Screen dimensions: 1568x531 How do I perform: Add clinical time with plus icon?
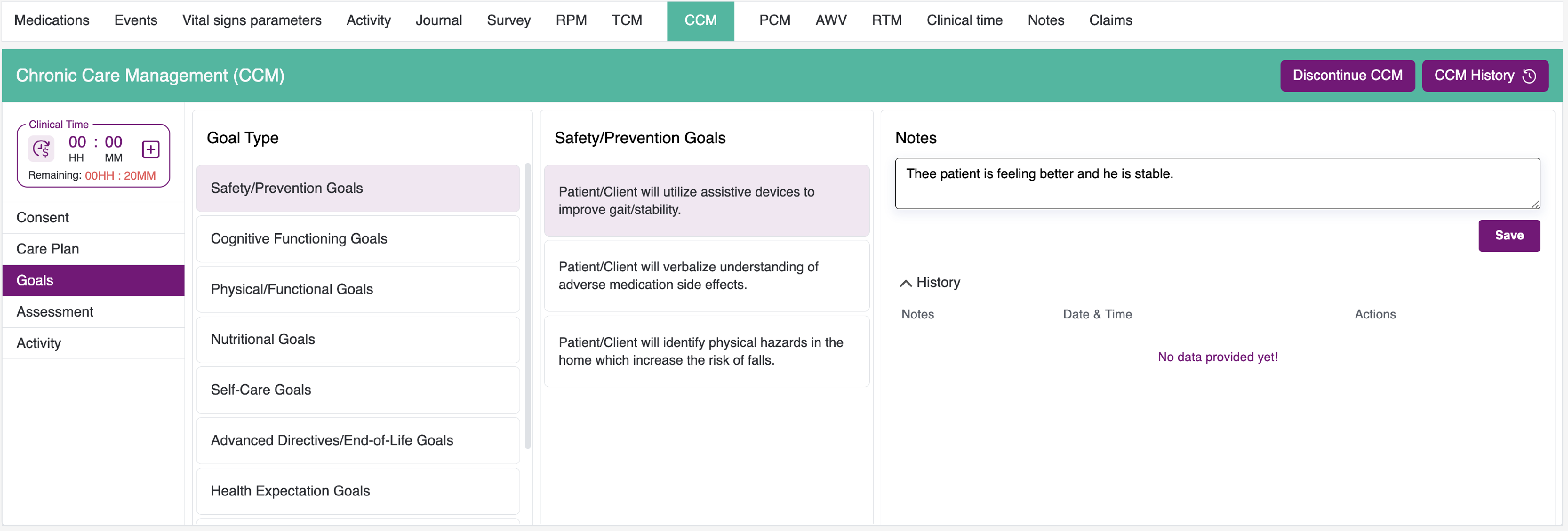tap(151, 149)
